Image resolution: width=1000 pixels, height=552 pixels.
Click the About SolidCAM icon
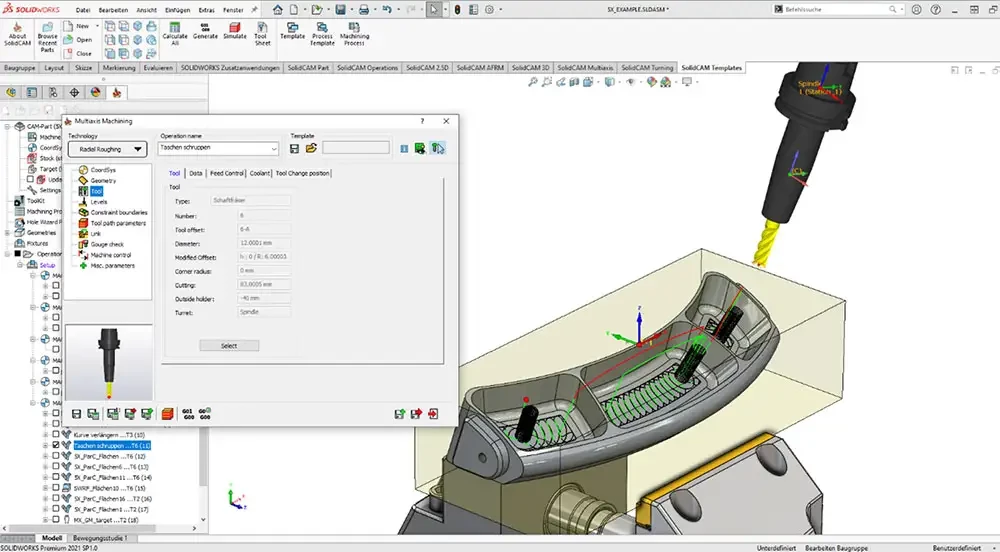pyautogui.click(x=17, y=35)
